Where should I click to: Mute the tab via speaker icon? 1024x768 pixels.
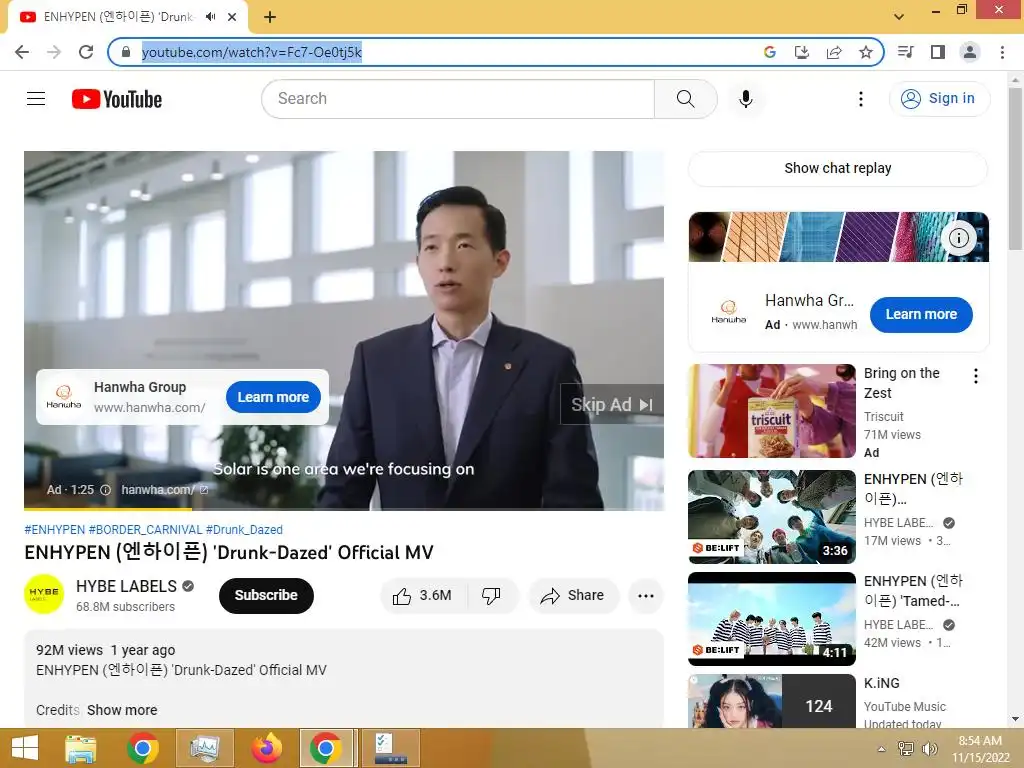point(210,17)
